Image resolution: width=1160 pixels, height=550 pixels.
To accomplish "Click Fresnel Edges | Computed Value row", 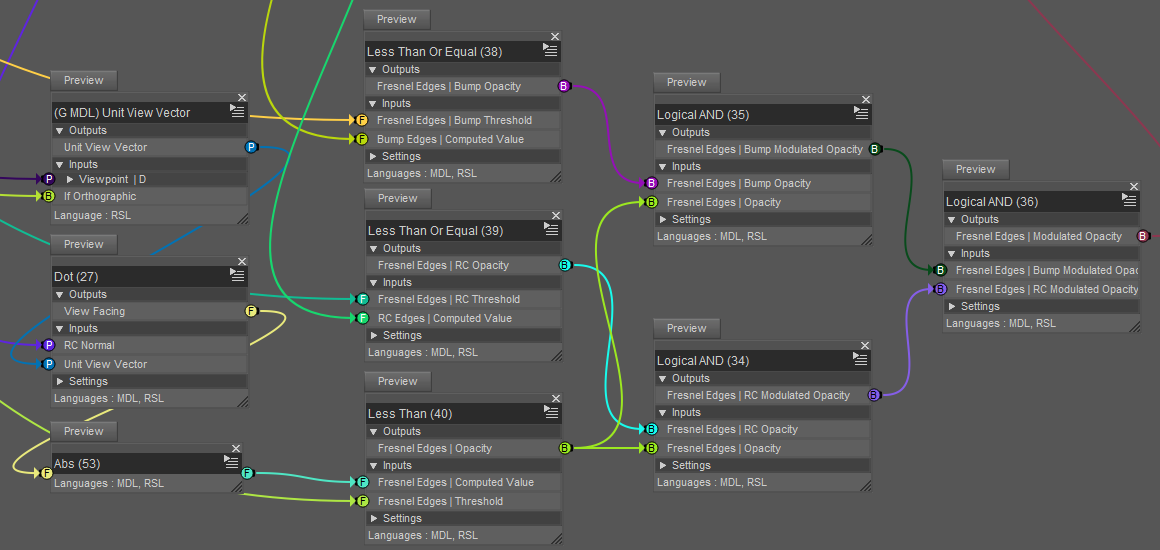I will coord(464,482).
